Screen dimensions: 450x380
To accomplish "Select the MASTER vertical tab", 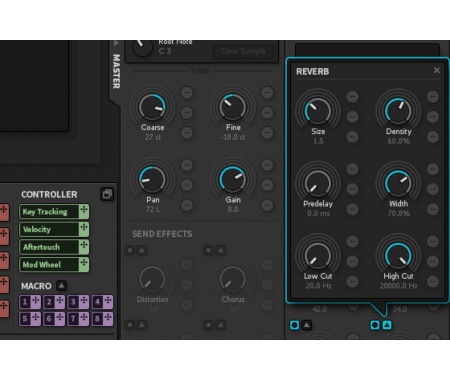I will coord(116,71).
